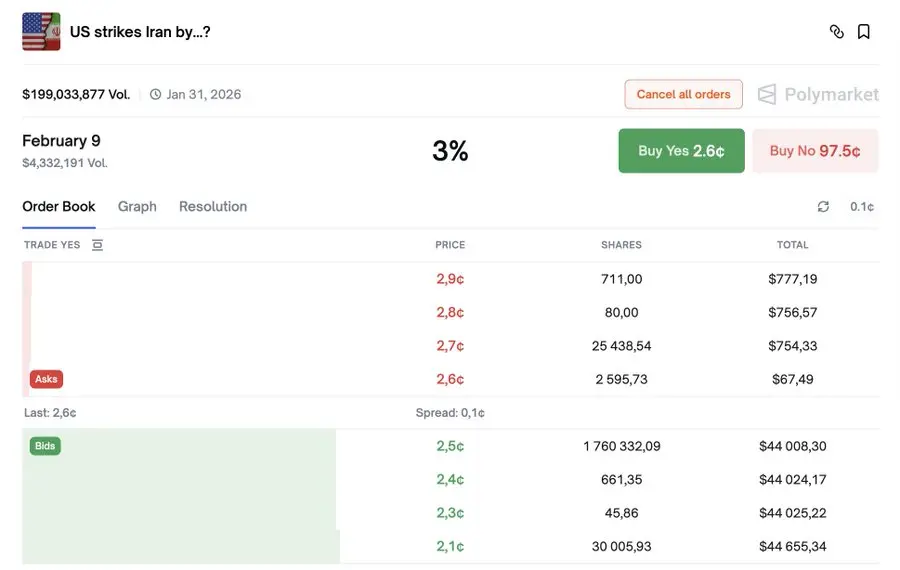This screenshot has width=900, height=570.
Task: Click the Polymarket logo
Action: 818,95
